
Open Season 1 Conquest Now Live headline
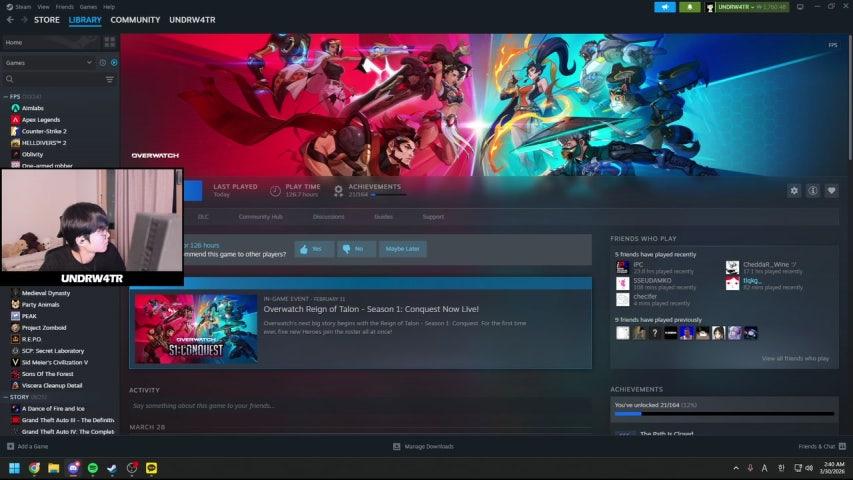coord(371,309)
